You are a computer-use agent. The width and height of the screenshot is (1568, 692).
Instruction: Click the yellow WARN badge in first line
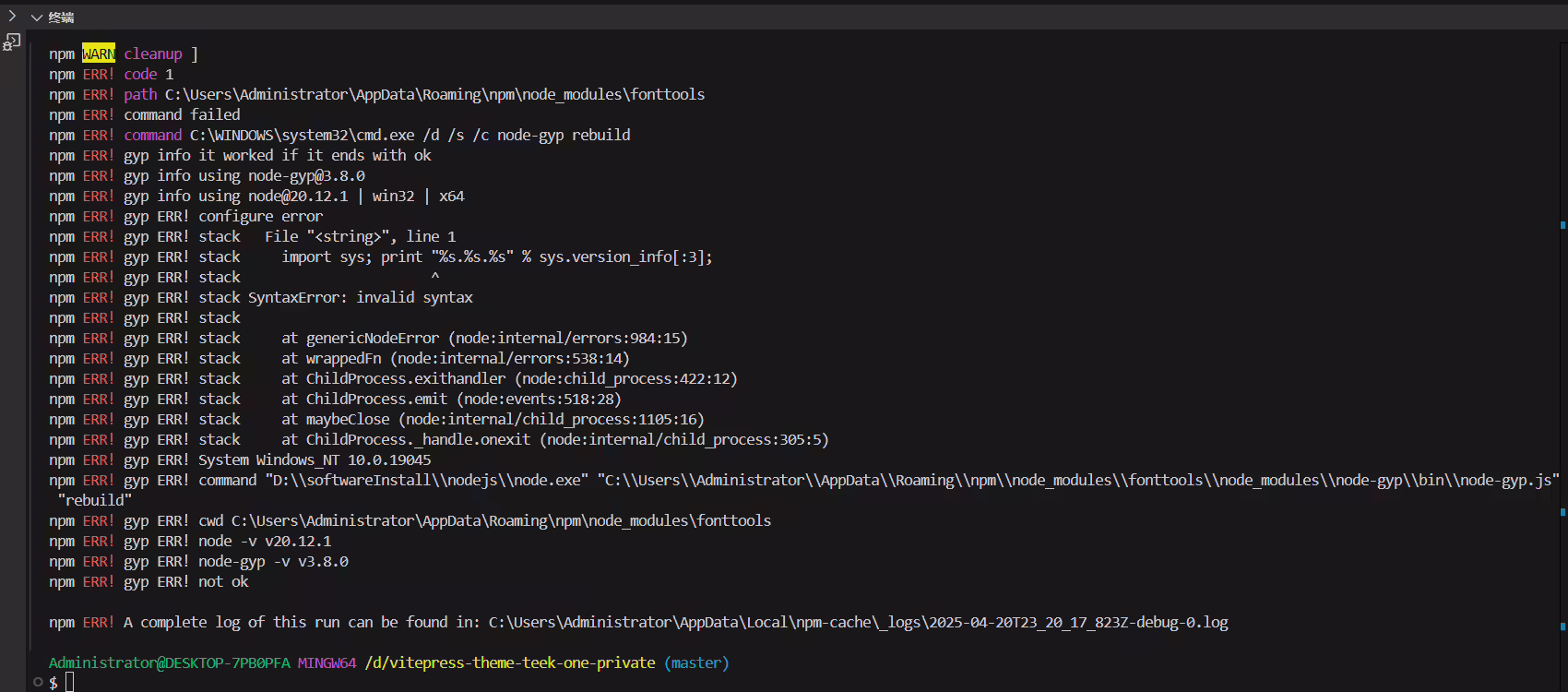tap(99, 54)
